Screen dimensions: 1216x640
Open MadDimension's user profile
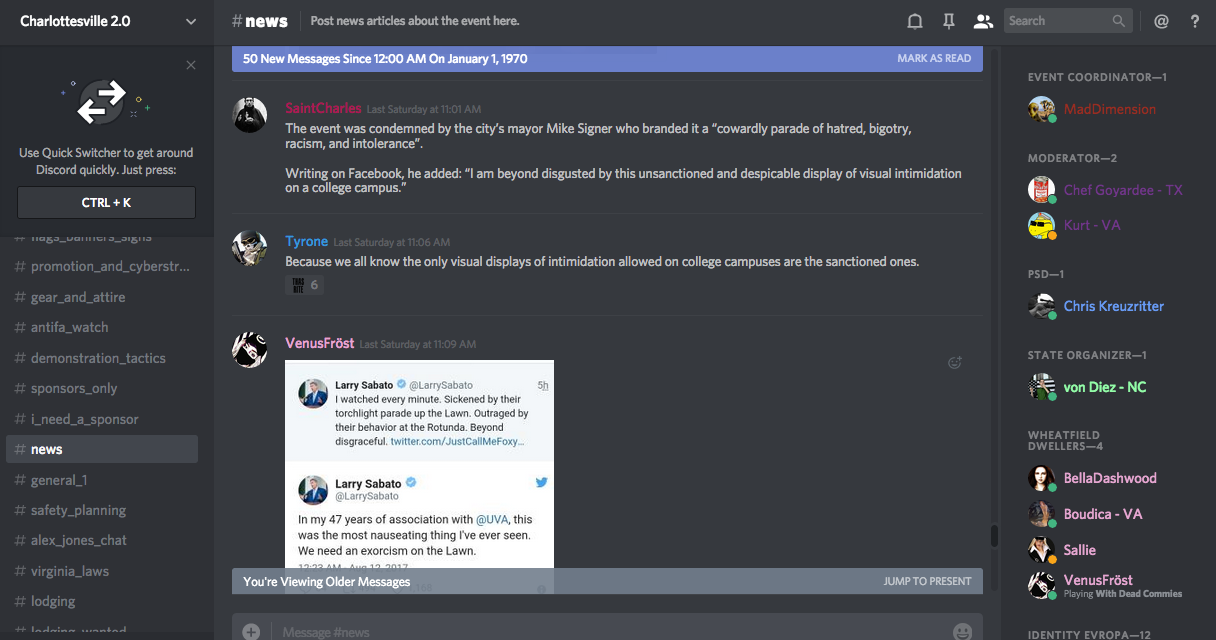click(1109, 109)
